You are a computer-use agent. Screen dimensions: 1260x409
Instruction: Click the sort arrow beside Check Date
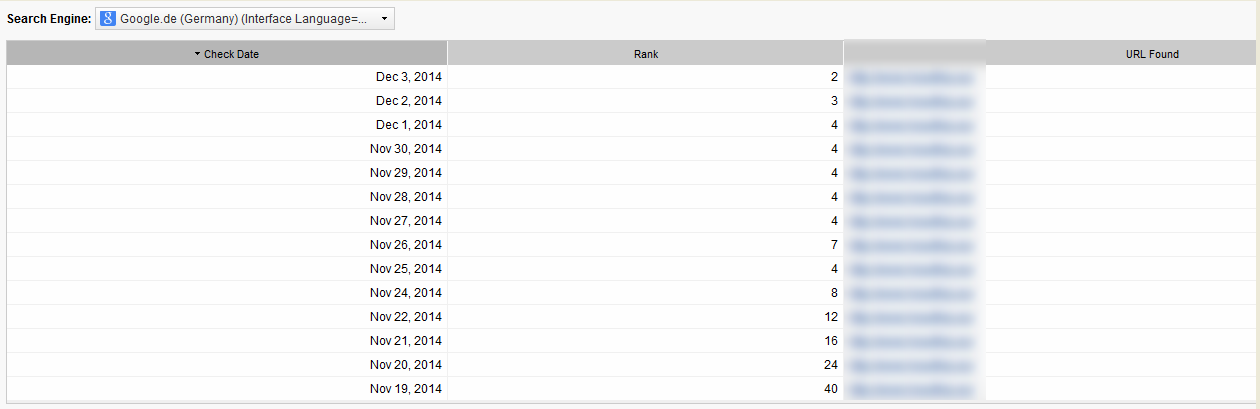[197, 54]
